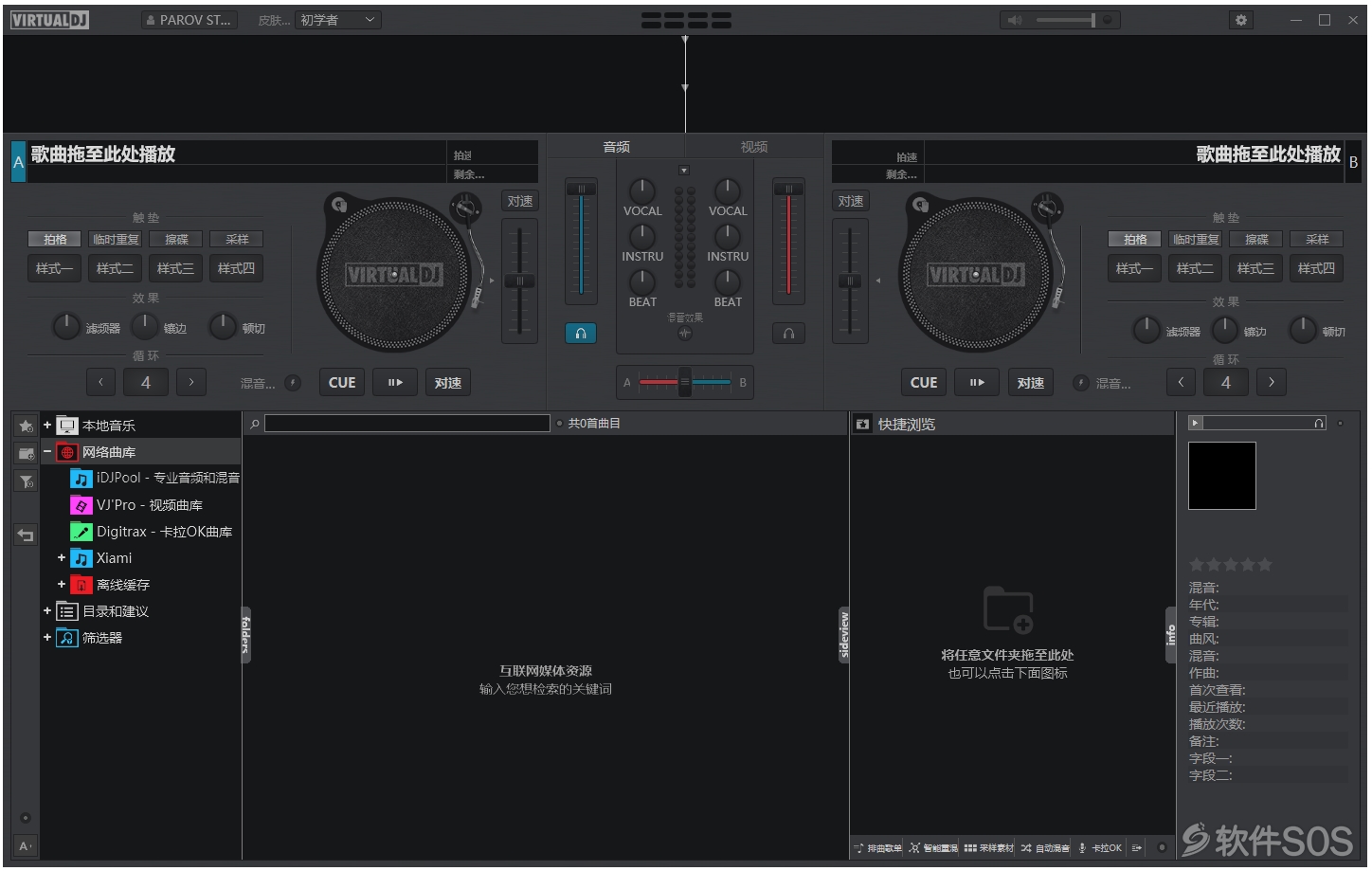Select deck A 擦碟 pad mode
1372x871 pixels.
tap(176, 240)
